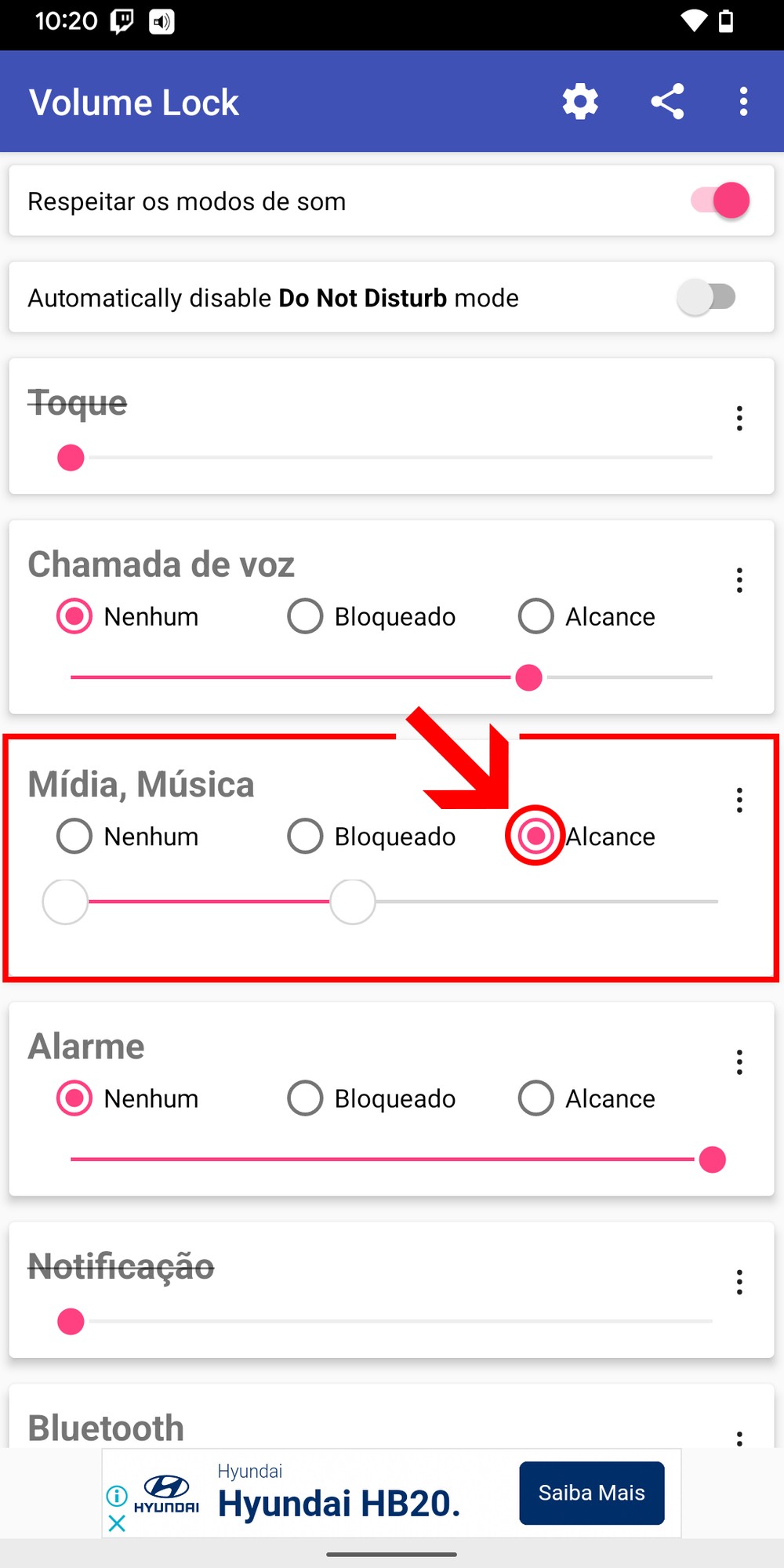Select Bloqueado for Chamada de voz
The height and width of the screenshot is (1568, 784).
coord(305,616)
